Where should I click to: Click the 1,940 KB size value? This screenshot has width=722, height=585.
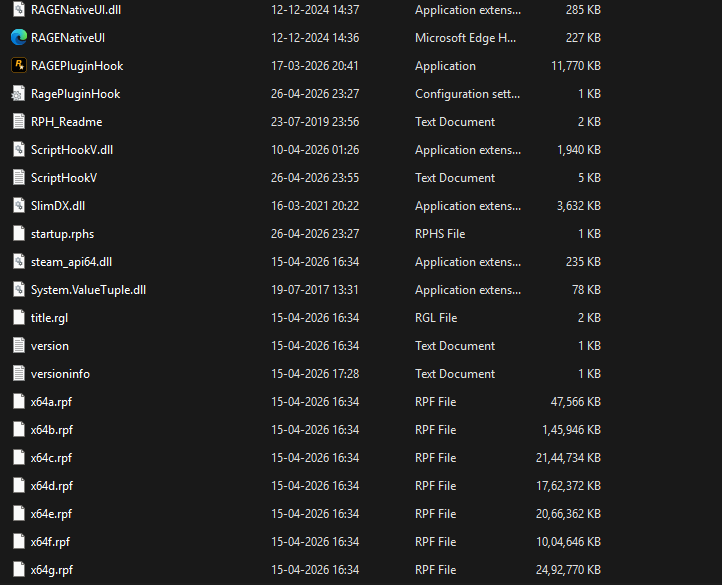pos(579,150)
